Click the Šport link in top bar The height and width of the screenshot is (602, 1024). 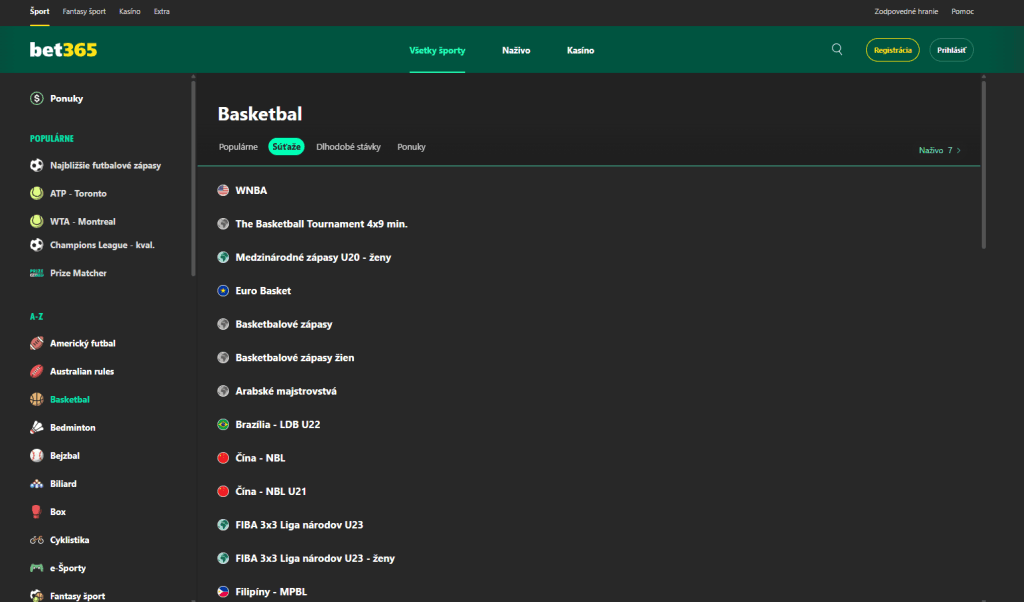coord(40,12)
